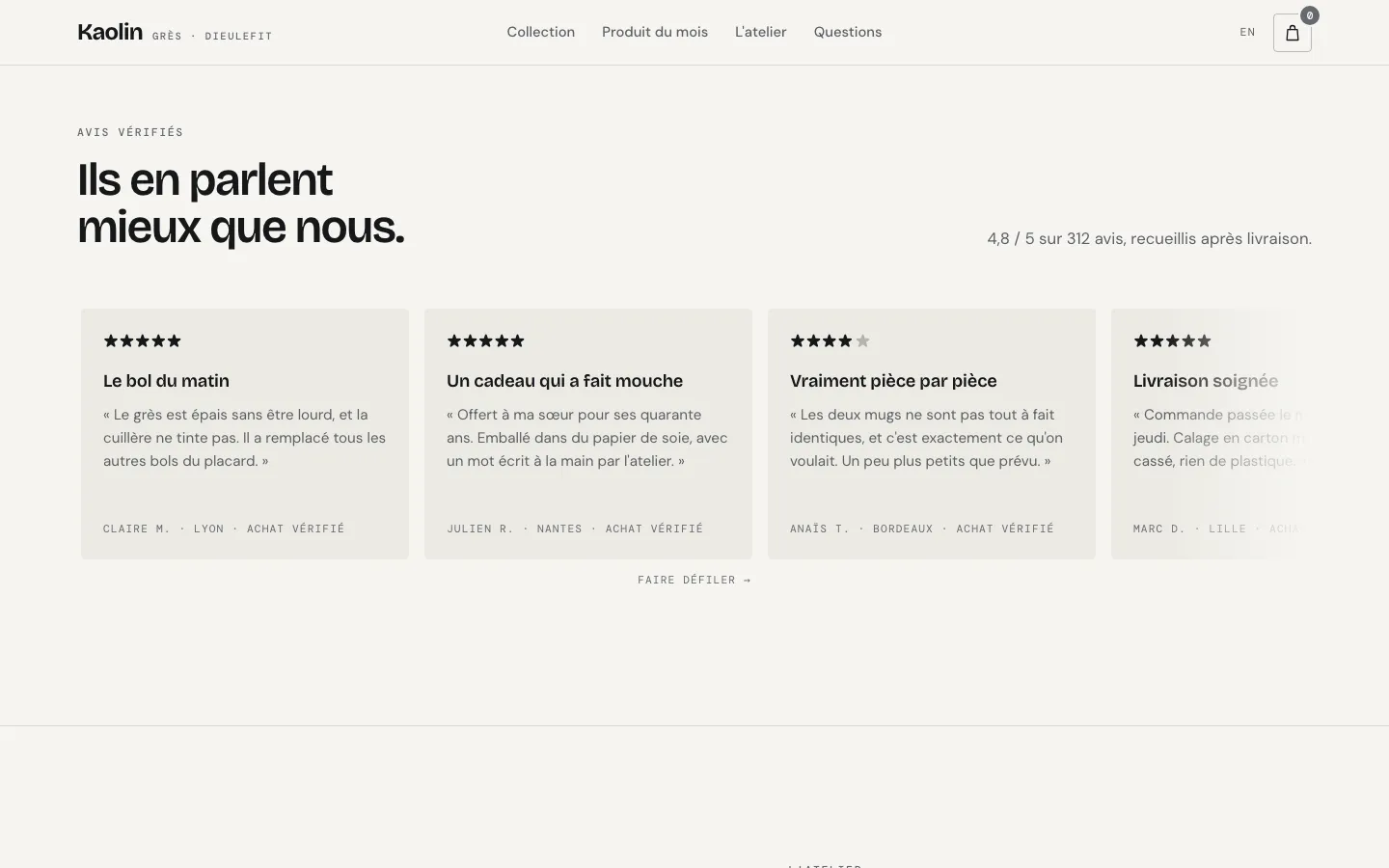Click the Kaolin logo

click(110, 32)
